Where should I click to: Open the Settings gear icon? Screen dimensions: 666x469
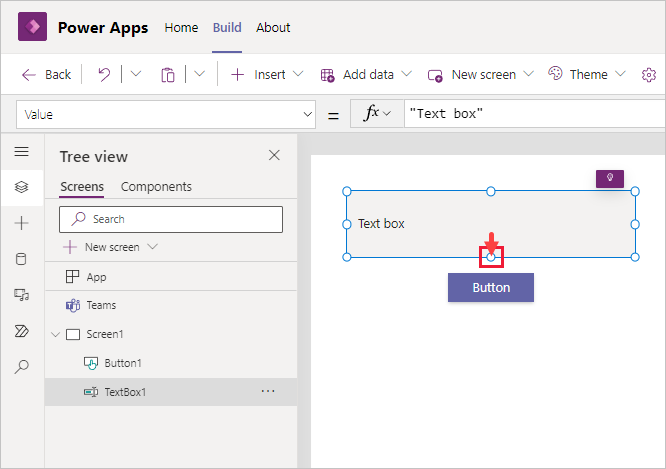click(x=649, y=75)
